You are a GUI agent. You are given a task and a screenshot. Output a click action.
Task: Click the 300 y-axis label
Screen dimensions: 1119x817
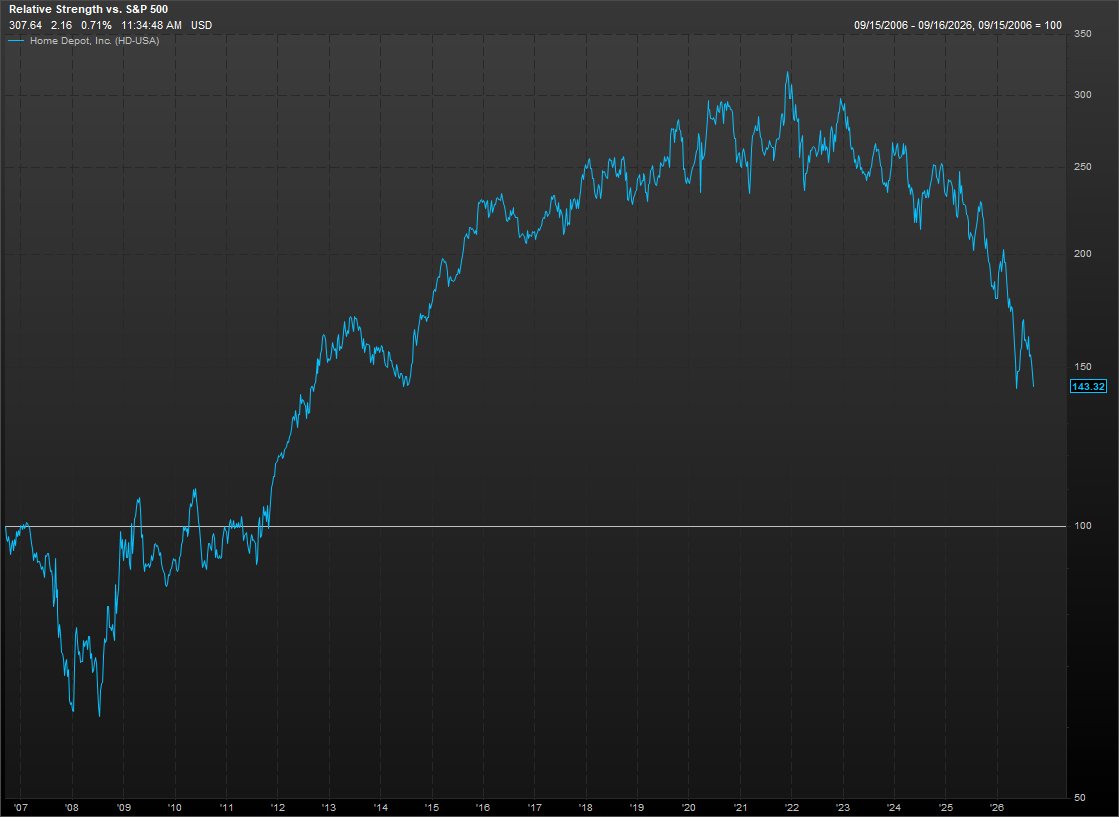pyautogui.click(x=1083, y=95)
